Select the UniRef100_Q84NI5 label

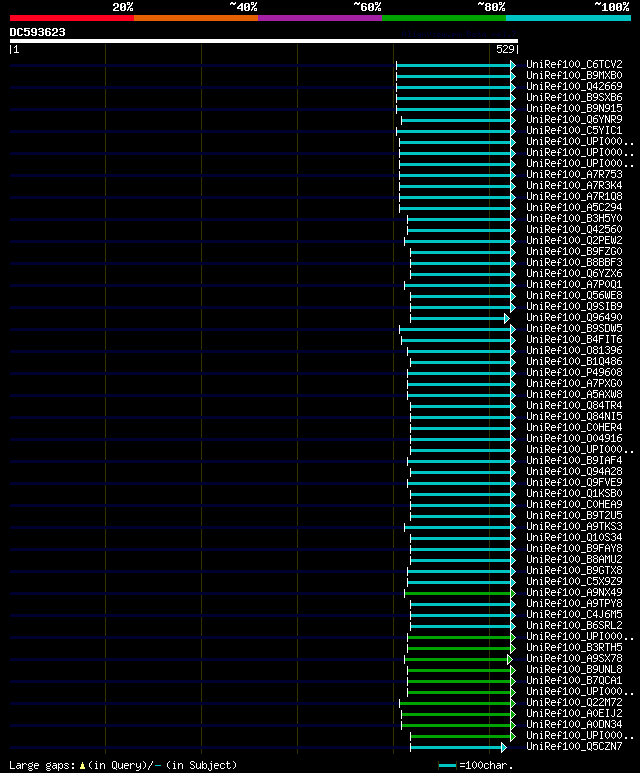point(574,417)
